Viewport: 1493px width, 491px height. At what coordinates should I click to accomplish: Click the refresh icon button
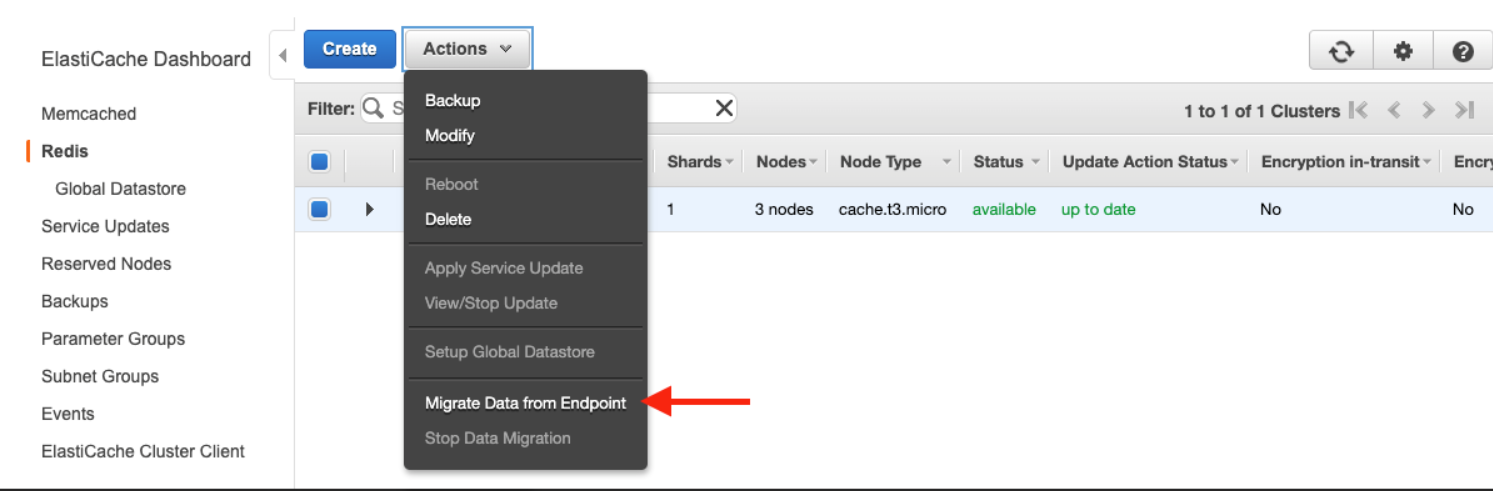pyautogui.click(x=1341, y=50)
